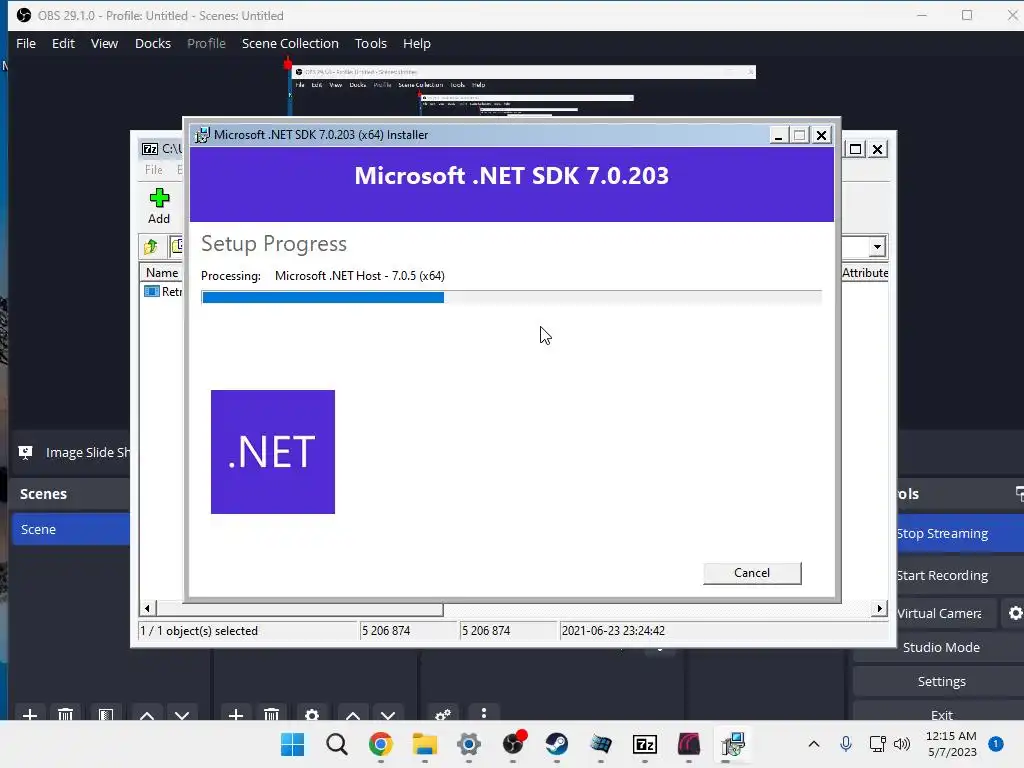Open OBS Docks menu

click(x=153, y=43)
